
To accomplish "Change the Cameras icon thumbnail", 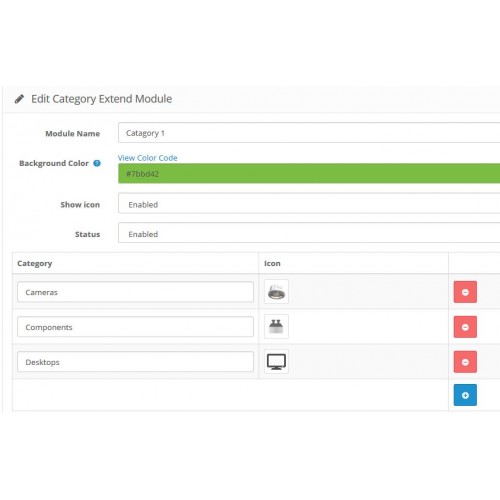I will tap(276, 292).
